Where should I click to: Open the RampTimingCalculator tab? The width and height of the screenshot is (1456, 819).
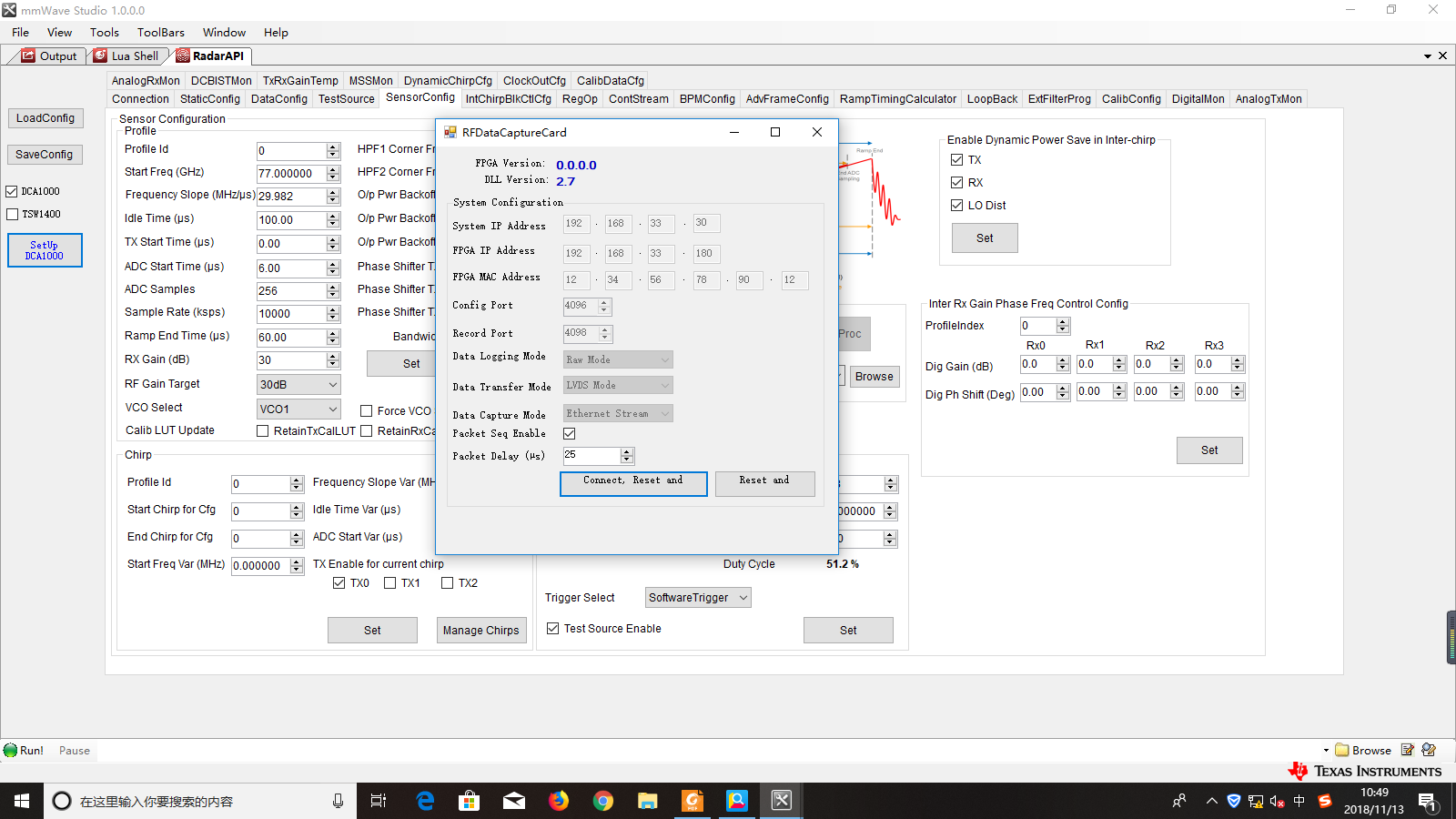[898, 99]
